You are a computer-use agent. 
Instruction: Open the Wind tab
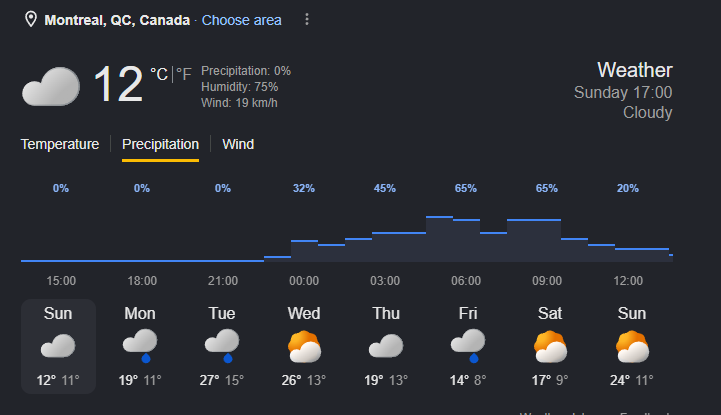[x=238, y=144]
